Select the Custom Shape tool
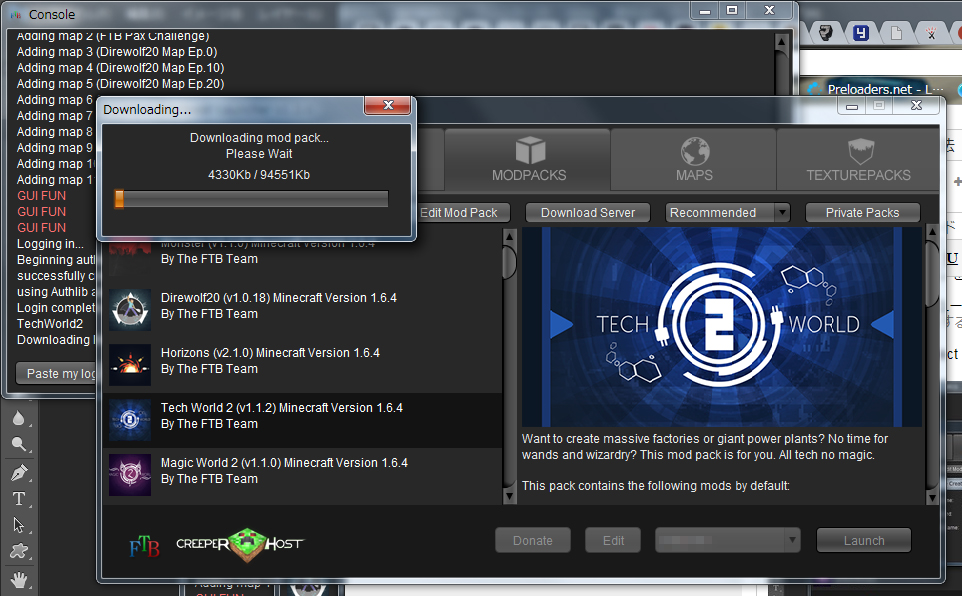 (19, 551)
